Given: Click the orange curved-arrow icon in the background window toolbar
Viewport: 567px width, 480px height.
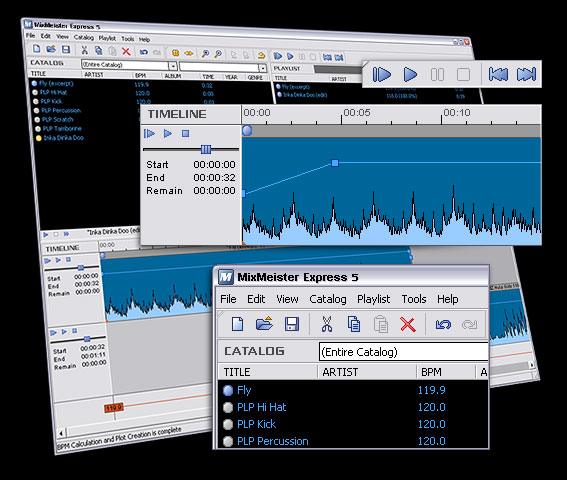Looking at the screenshot, I should tap(261, 56).
